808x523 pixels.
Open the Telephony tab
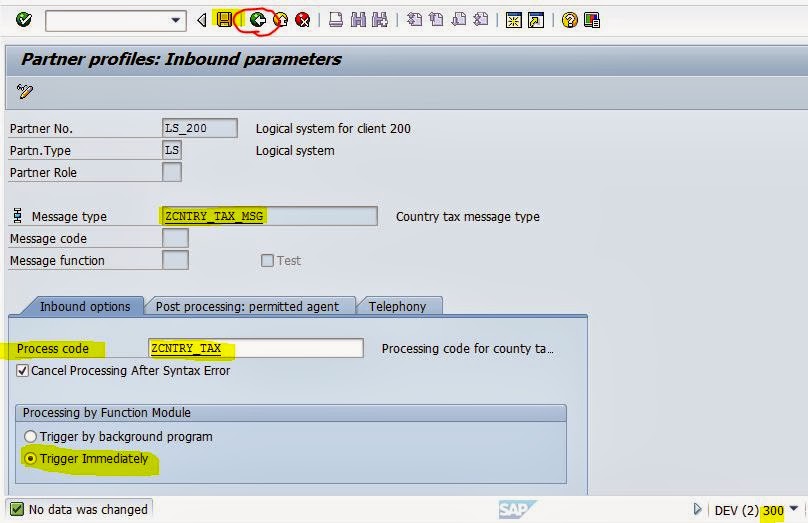point(397,306)
